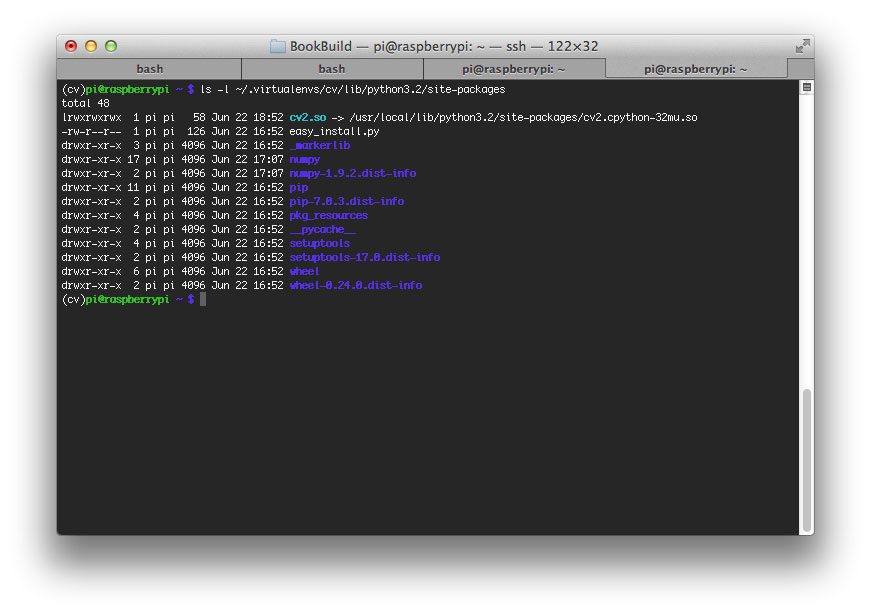
Task: Click the terminal cursor at the last prompt
Action: pos(203,299)
